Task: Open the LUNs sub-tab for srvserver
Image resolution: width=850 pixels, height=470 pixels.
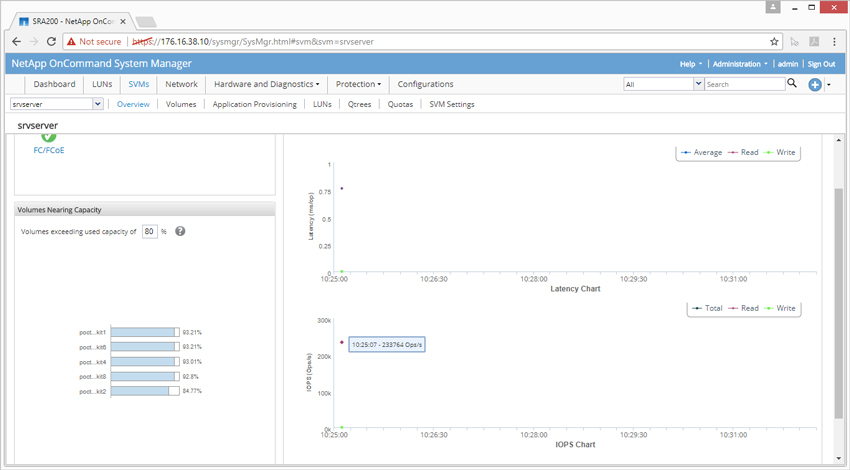Action: click(322, 104)
